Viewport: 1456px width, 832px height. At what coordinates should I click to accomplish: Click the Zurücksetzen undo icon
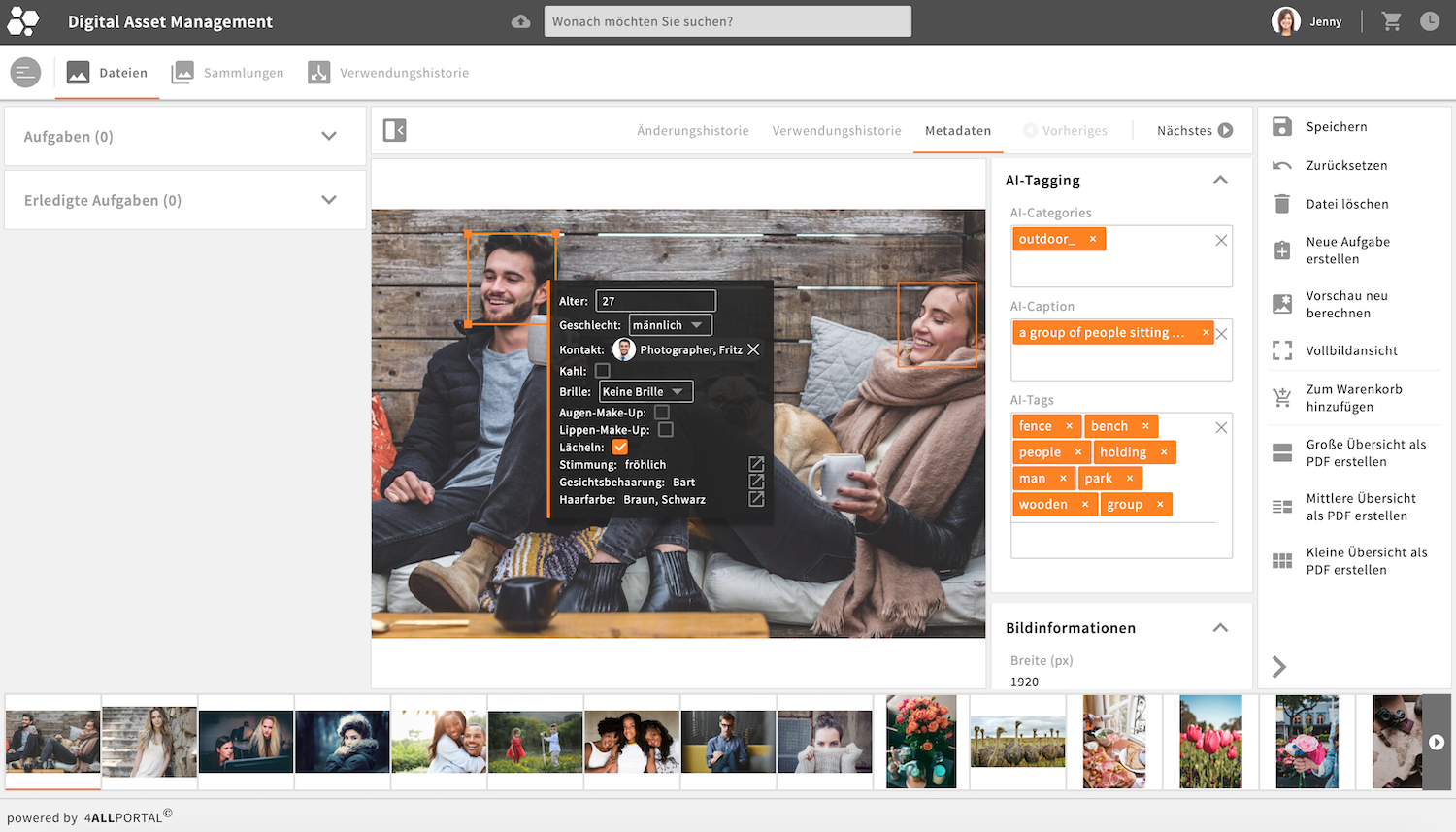[x=1282, y=165]
